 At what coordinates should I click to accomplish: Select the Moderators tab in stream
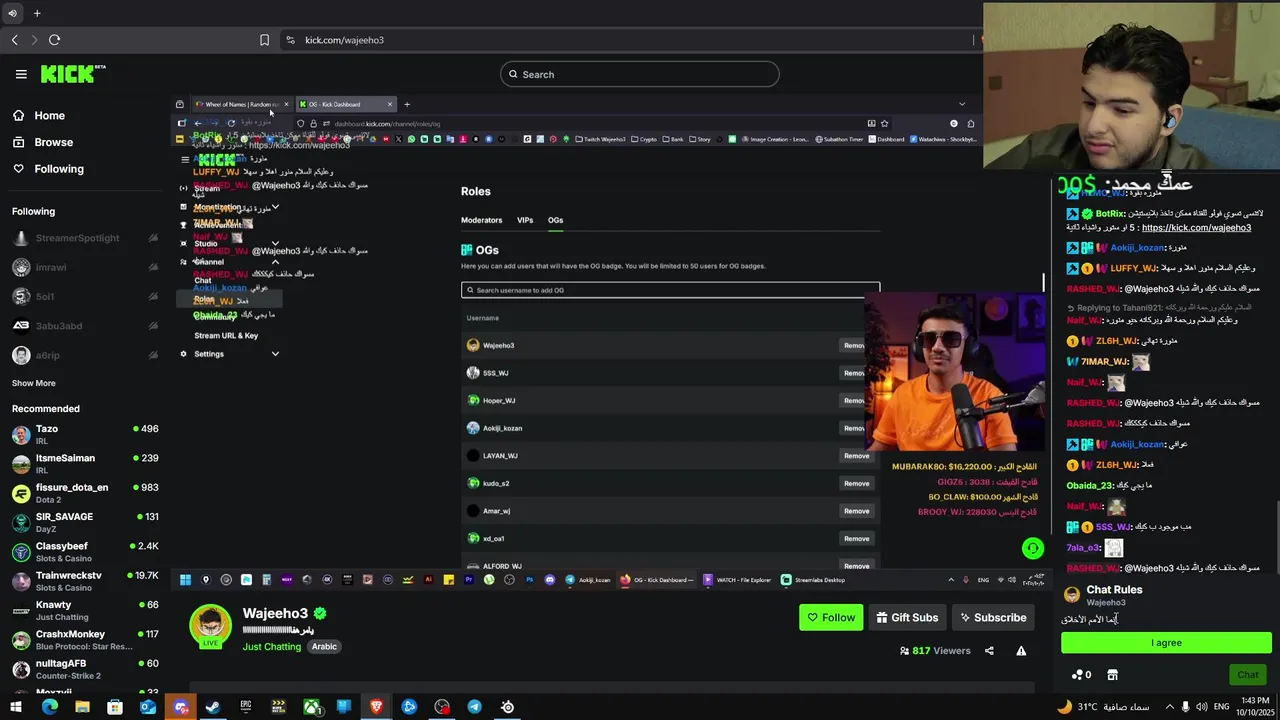481,220
